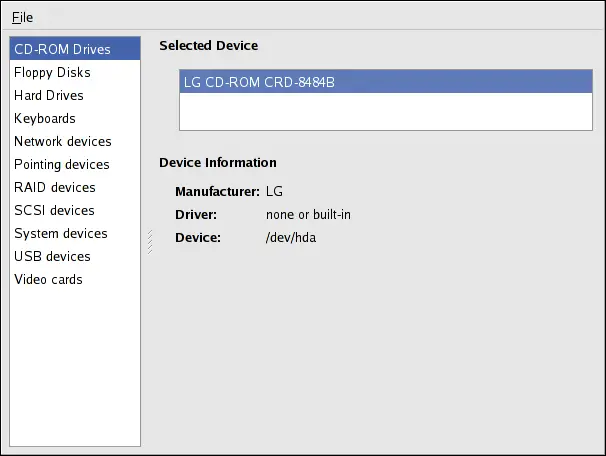Open the File menu
This screenshot has height=456, width=606.
tap(22, 17)
